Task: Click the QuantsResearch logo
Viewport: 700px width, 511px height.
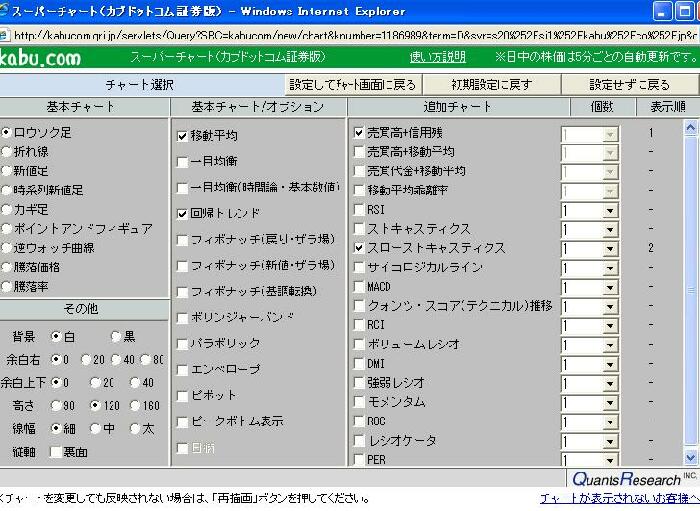Action: [634, 478]
